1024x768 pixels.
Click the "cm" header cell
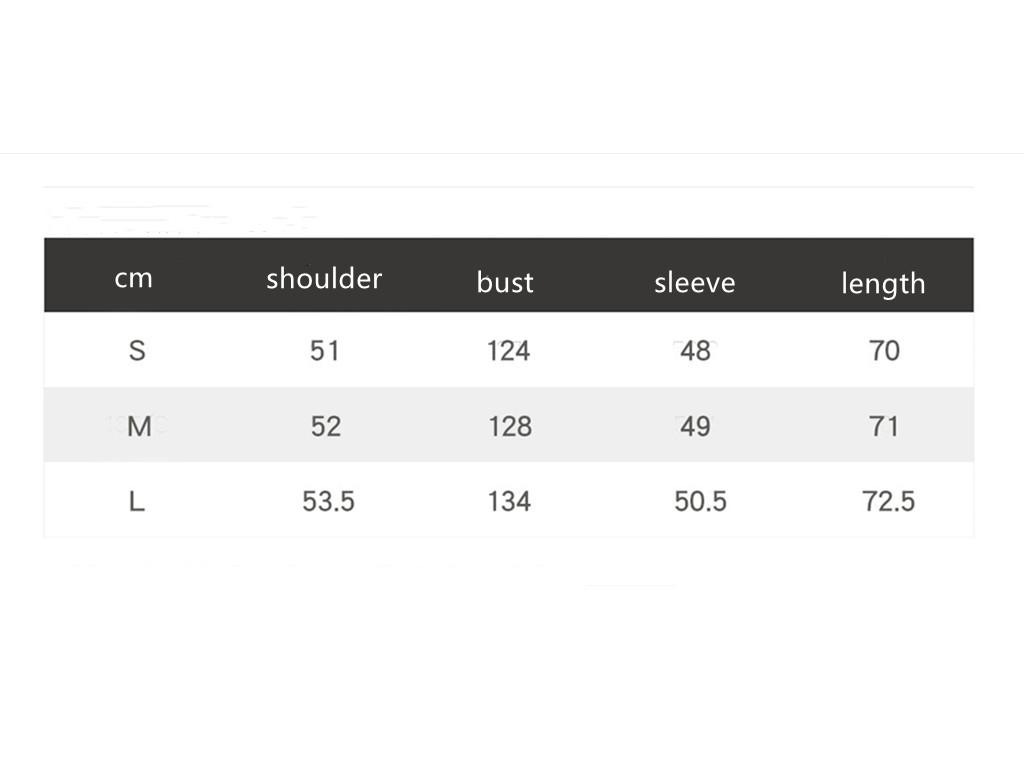pos(133,277)
